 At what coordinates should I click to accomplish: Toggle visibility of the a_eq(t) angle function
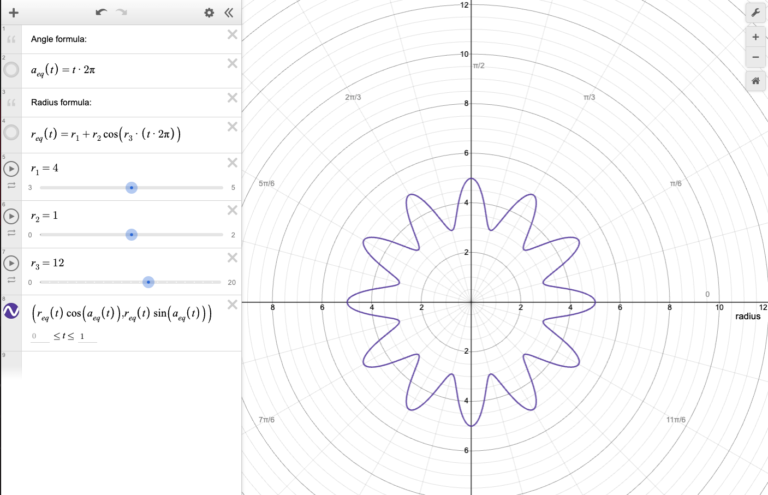[12, 70]
